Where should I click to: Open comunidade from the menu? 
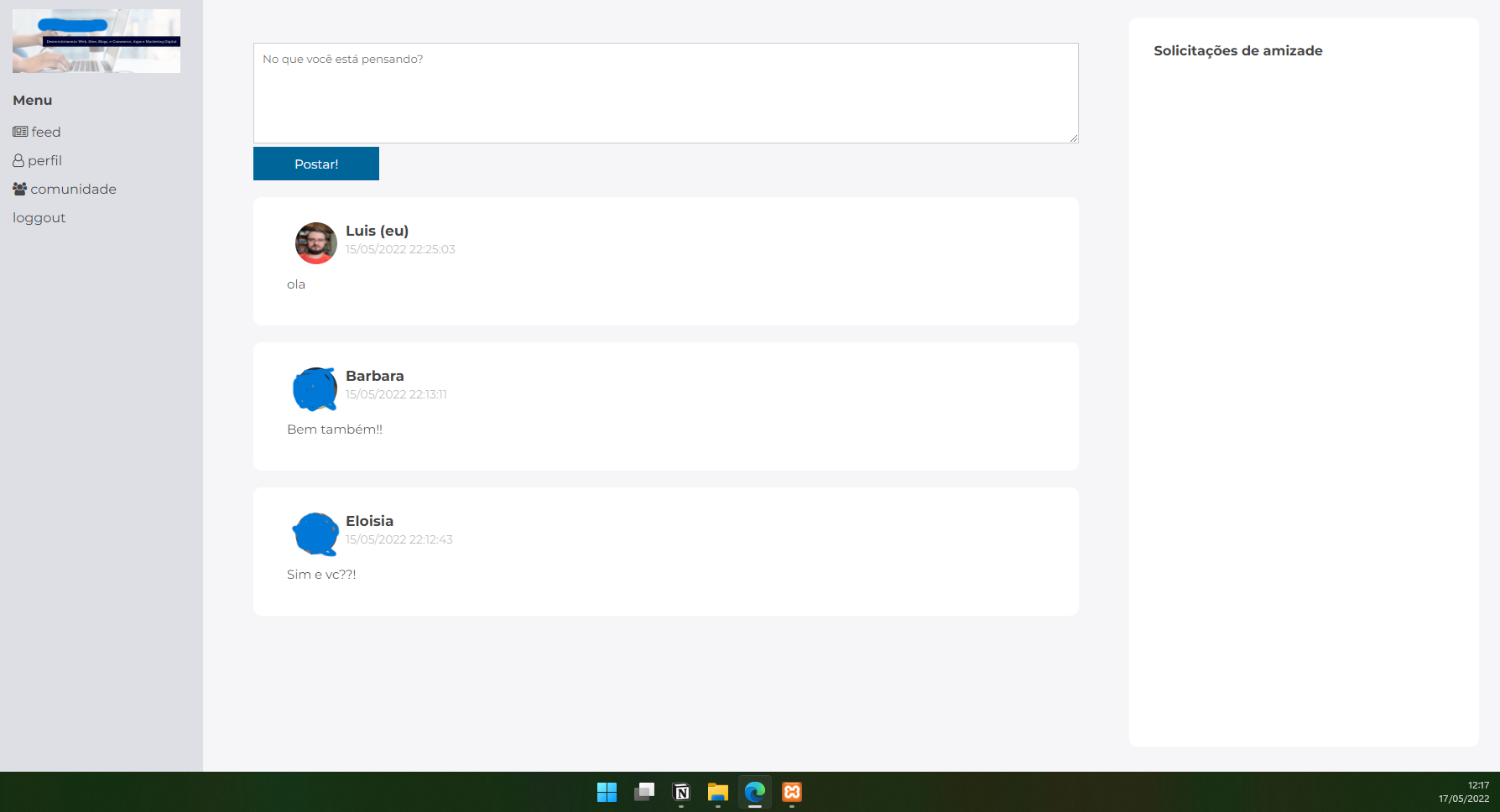click(x=65, y=189)
